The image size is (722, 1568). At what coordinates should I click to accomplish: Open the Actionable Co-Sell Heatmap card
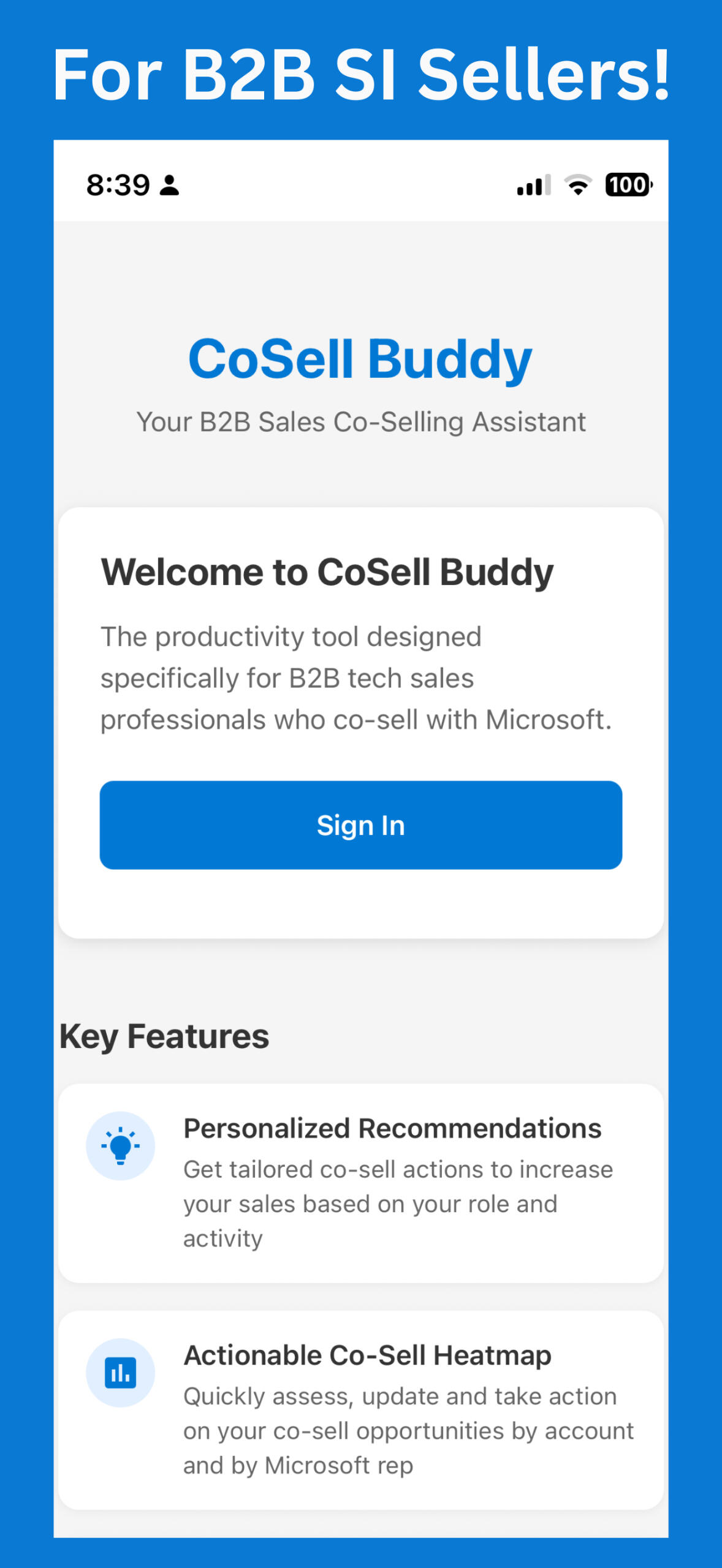click(361, 1410)
